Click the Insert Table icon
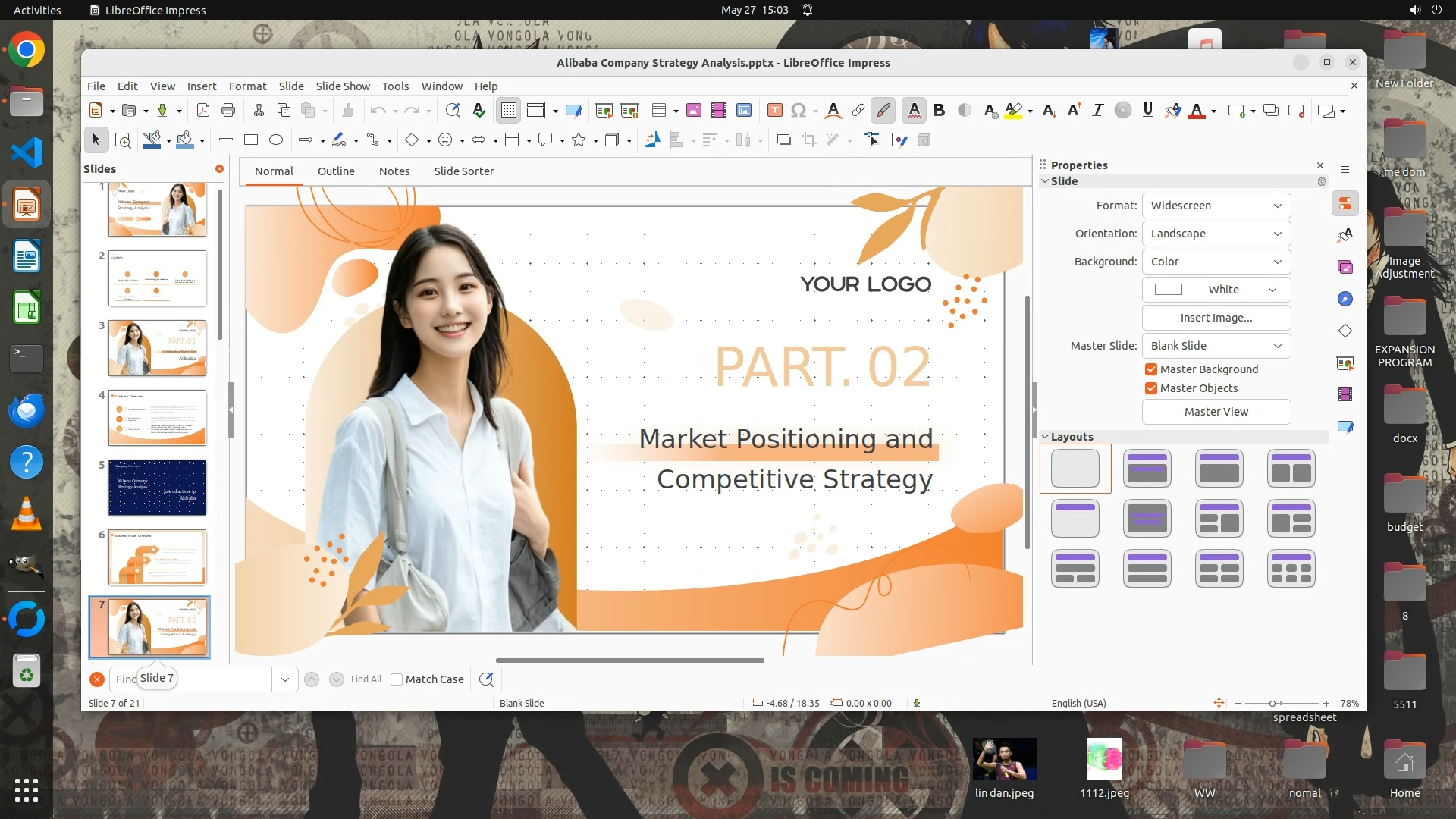This screenshot has height=819, width=1456. (x=658, y=111)
